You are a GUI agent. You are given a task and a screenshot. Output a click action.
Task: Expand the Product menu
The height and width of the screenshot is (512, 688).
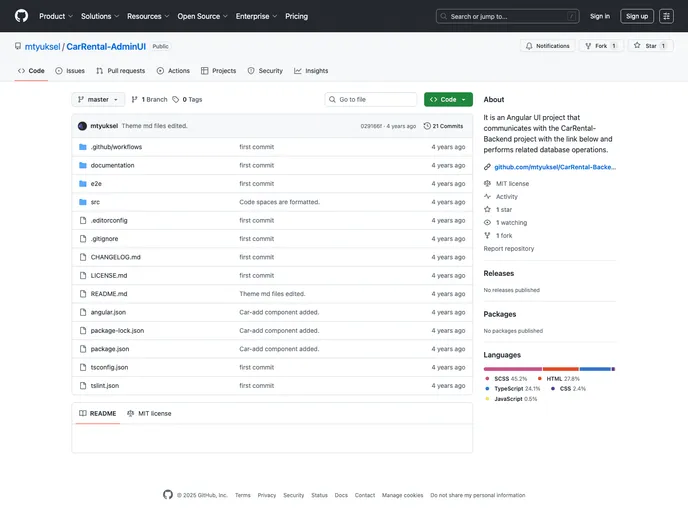coord(56,16)
